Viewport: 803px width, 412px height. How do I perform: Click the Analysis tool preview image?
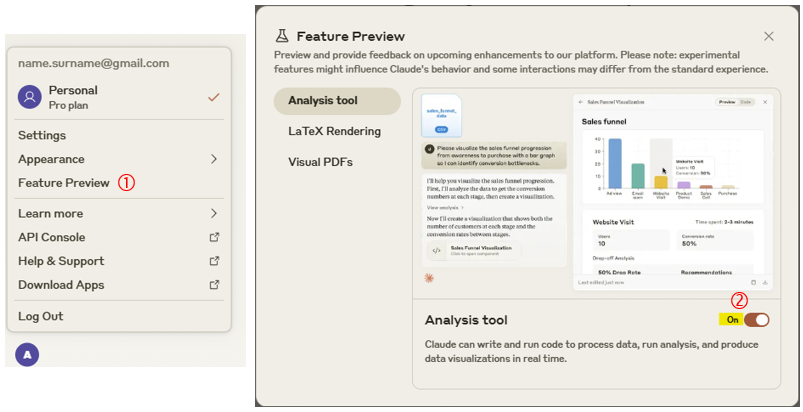(597, 193)
